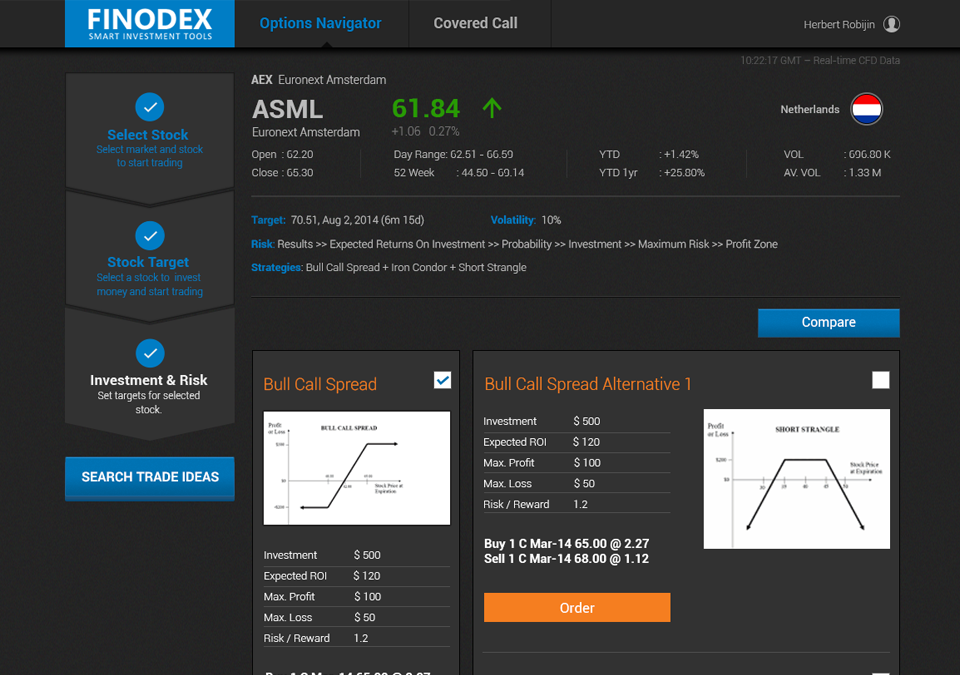Click the Investment & Risk checkmark icon
This screenshot has width=960, height=675.
tap(149, 353)
